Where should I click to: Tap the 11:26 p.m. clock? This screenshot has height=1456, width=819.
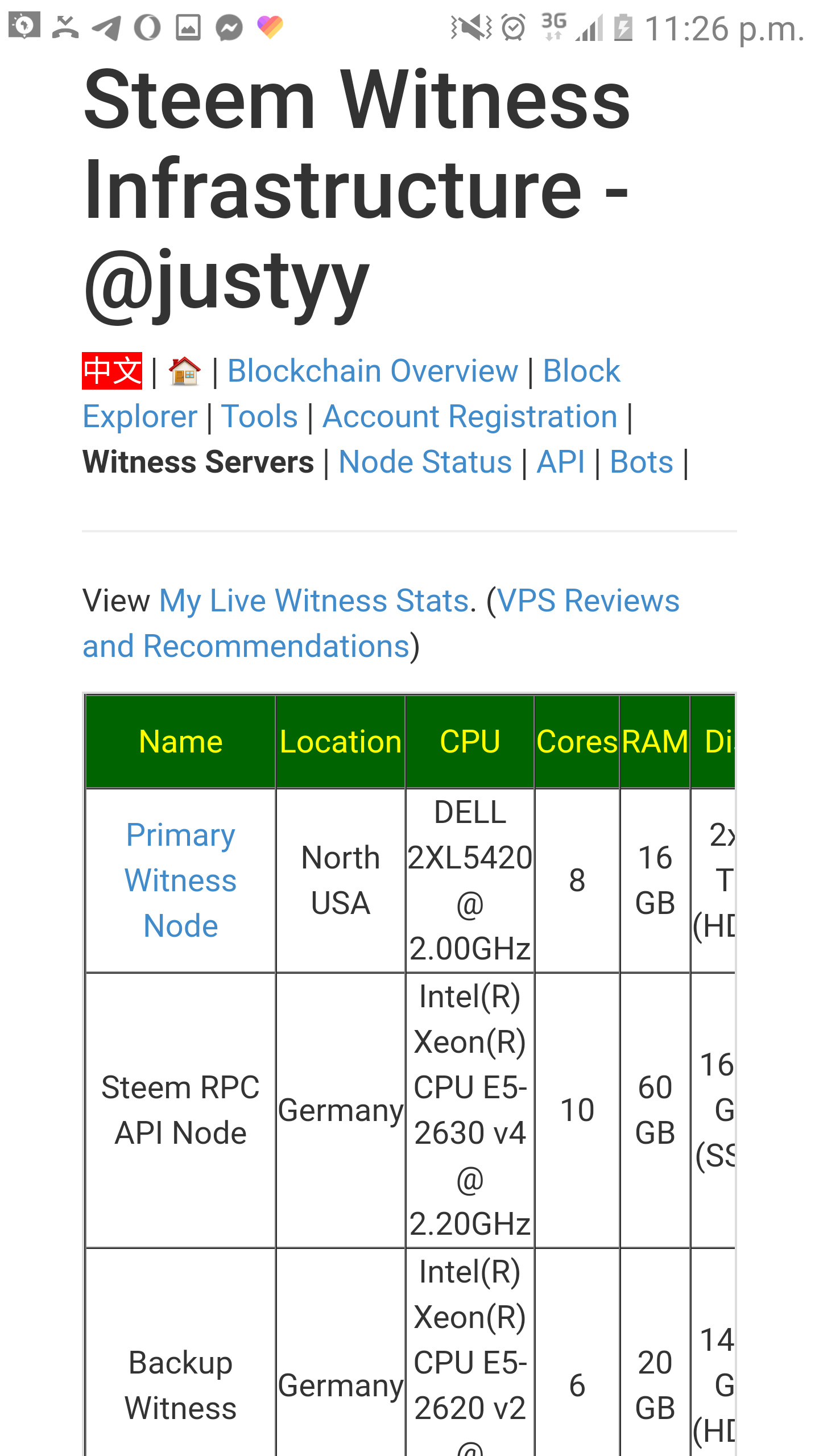725,28
